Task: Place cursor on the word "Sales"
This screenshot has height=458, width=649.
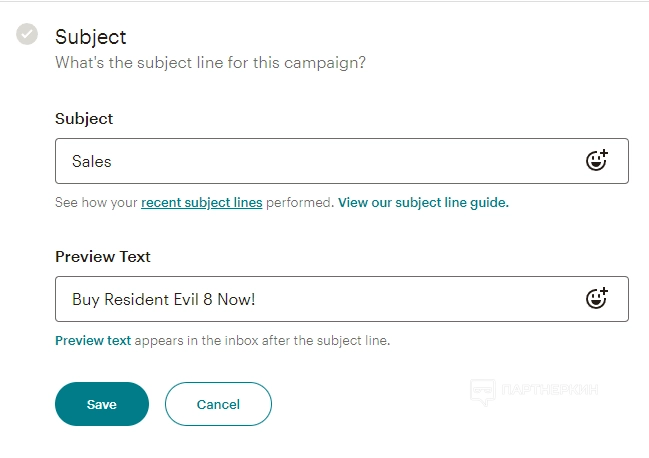Action: tap(92, 161)
